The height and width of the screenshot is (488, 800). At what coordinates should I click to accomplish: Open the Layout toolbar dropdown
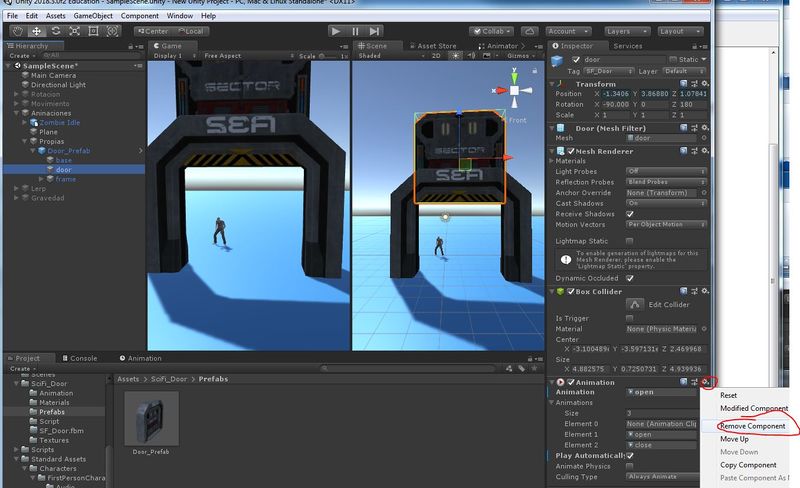point(680,31)
